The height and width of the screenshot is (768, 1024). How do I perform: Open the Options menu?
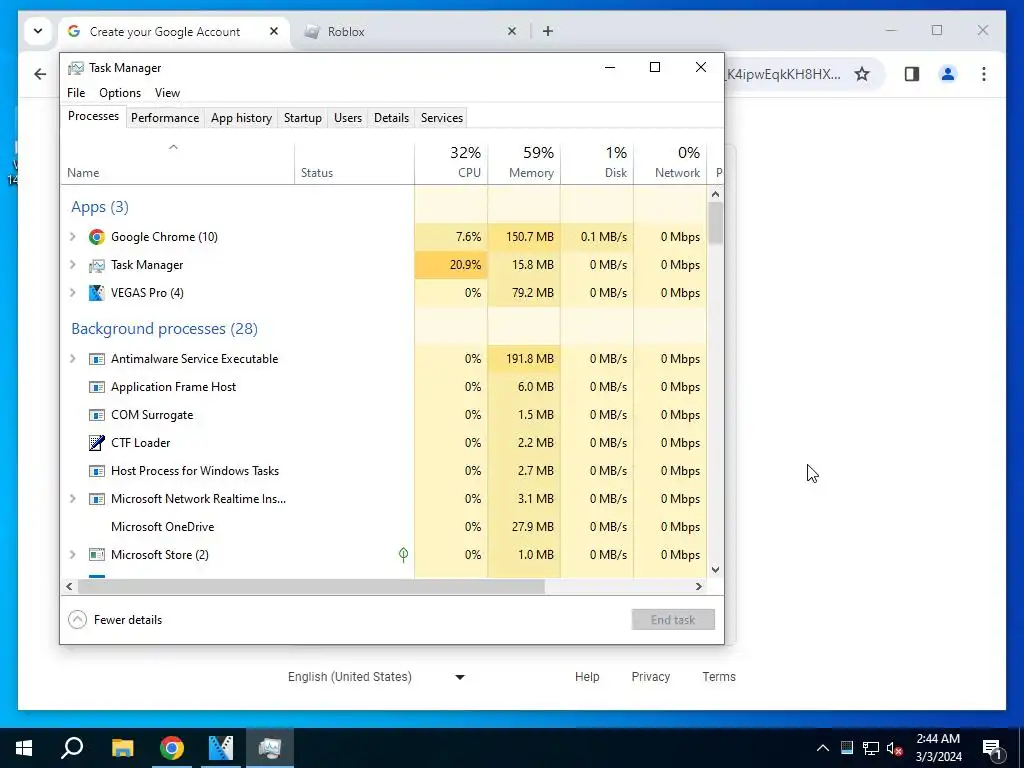point(120,93)
